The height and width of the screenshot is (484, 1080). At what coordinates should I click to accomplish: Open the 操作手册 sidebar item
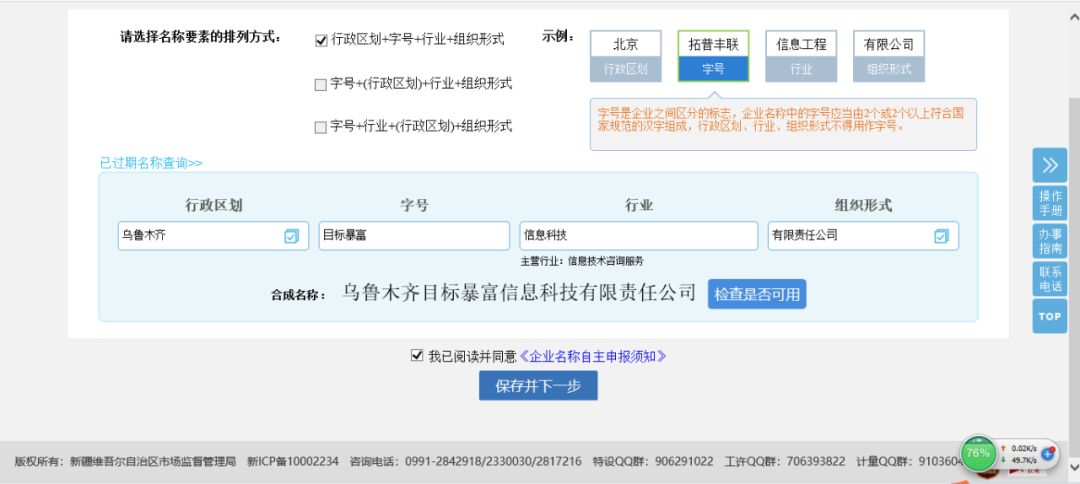coord(1050,203)
